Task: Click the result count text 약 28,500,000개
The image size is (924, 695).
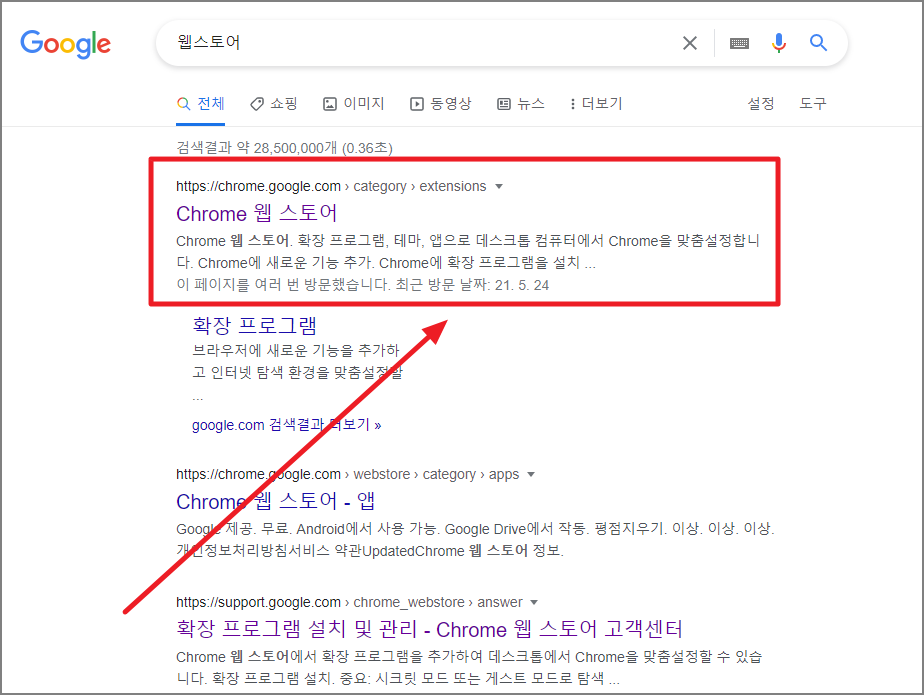Action: (287, 148)
